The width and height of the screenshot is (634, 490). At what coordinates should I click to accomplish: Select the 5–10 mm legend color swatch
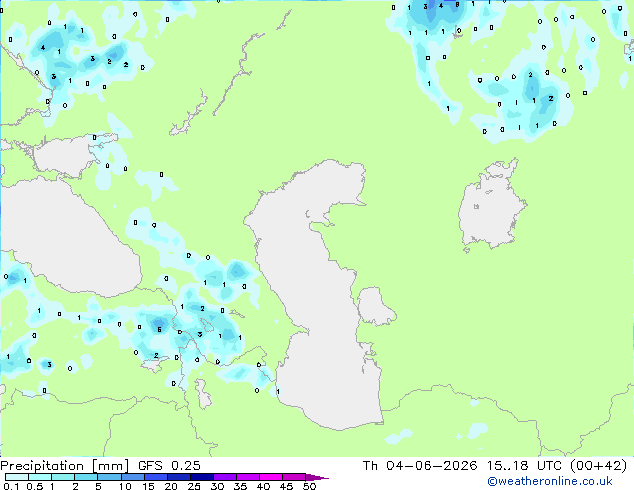[x=110, y=477]
